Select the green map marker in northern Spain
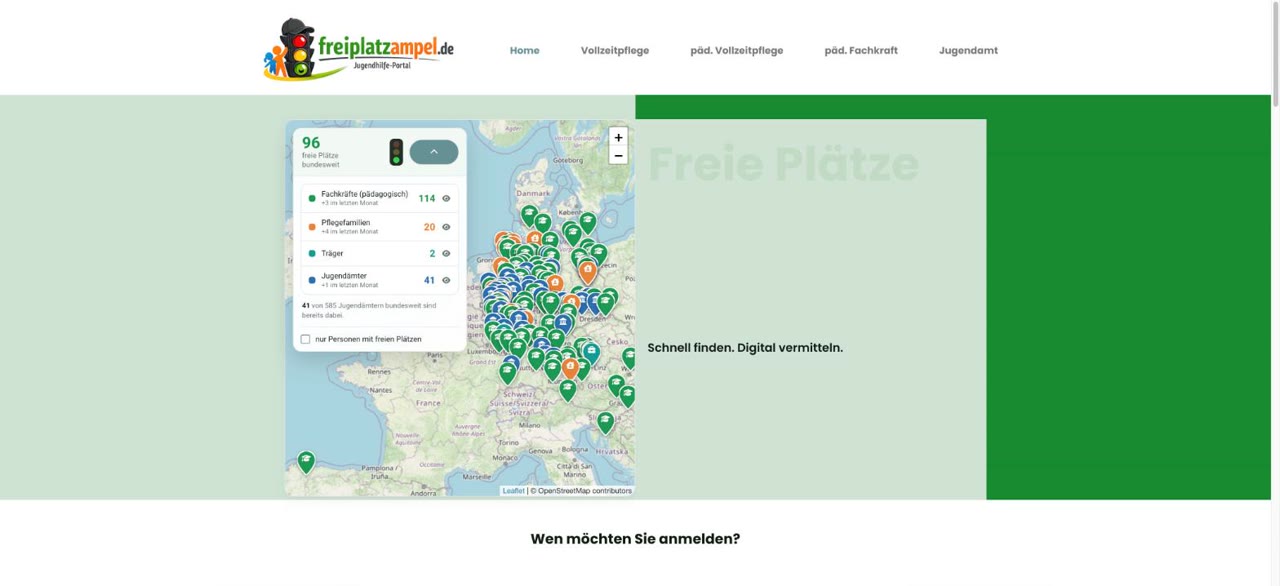 click(306, 462)
